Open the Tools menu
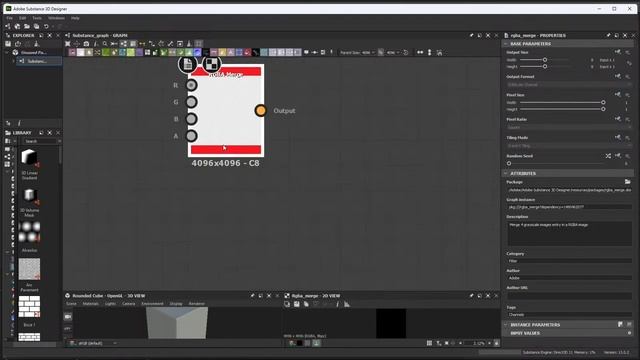Viewport: 640px width, 360px height. pyautogui.click(x=37, y=18)
